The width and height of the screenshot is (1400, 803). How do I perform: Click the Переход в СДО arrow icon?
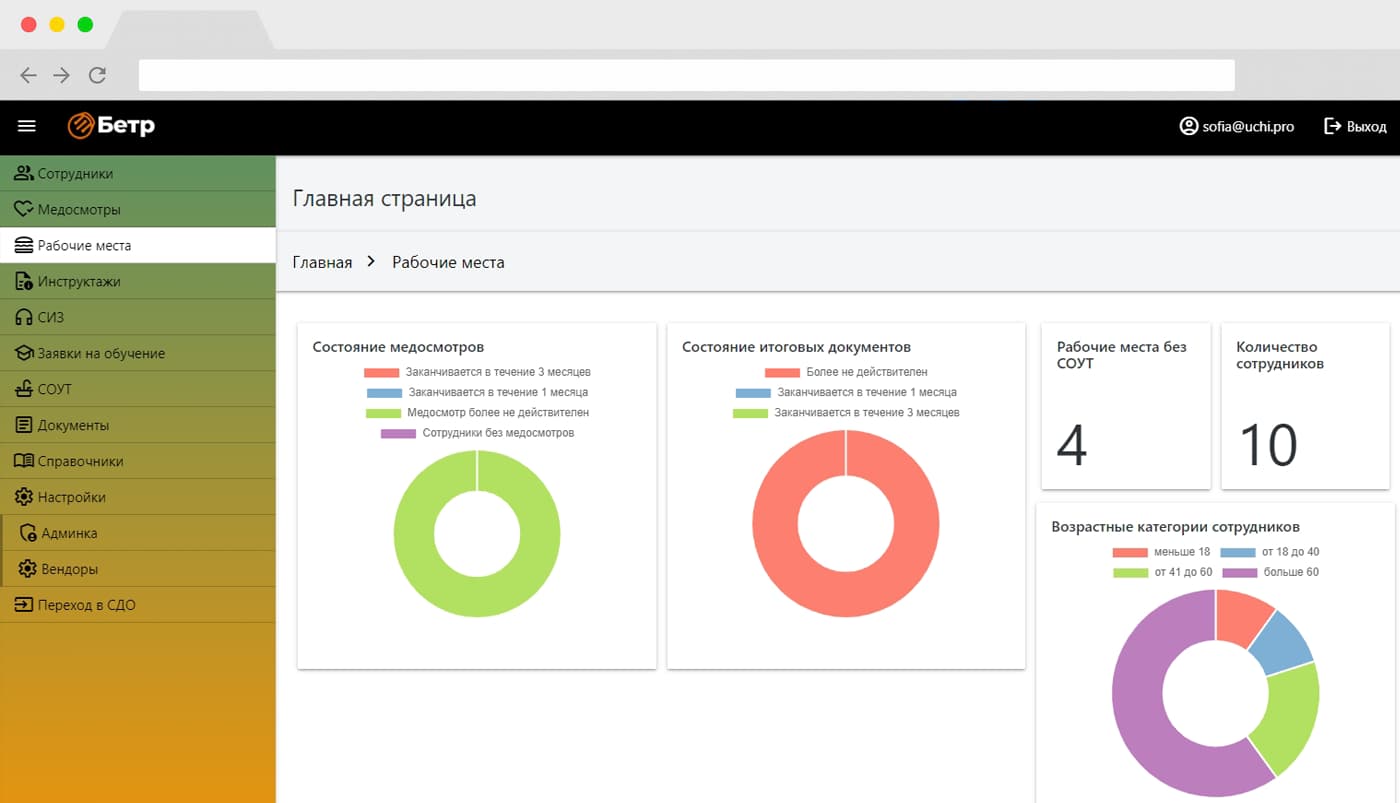[x=24, y=605]
